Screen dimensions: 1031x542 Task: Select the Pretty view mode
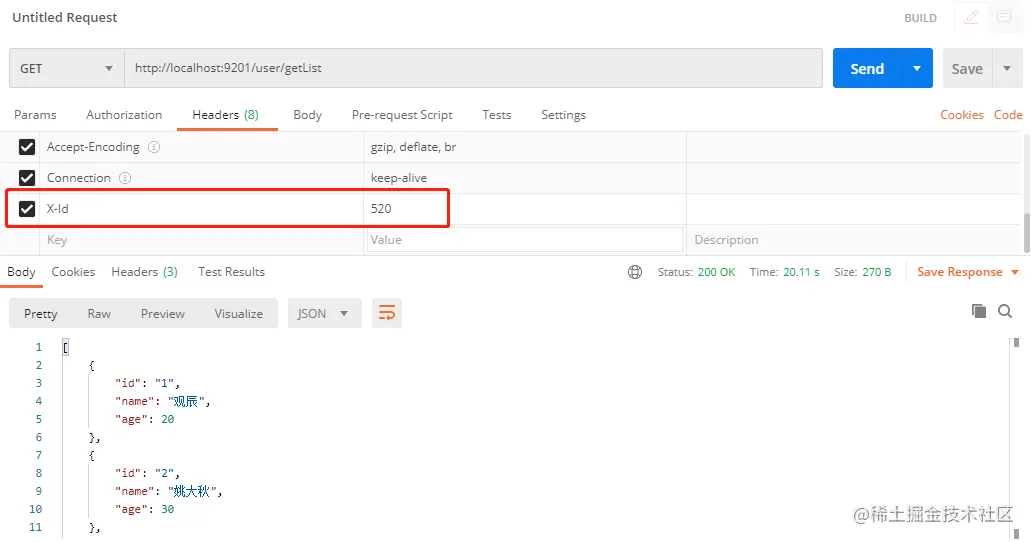tap(41, 314)
